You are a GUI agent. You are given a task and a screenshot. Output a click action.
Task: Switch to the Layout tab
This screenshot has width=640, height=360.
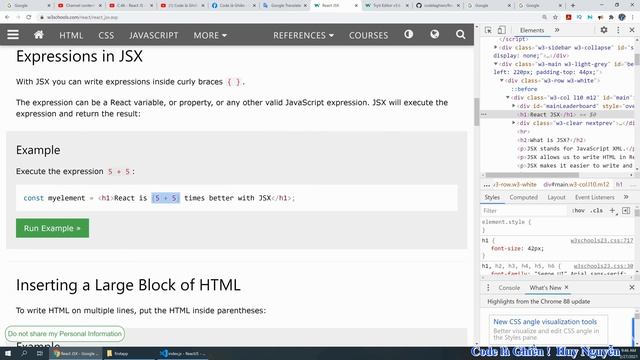556,197
